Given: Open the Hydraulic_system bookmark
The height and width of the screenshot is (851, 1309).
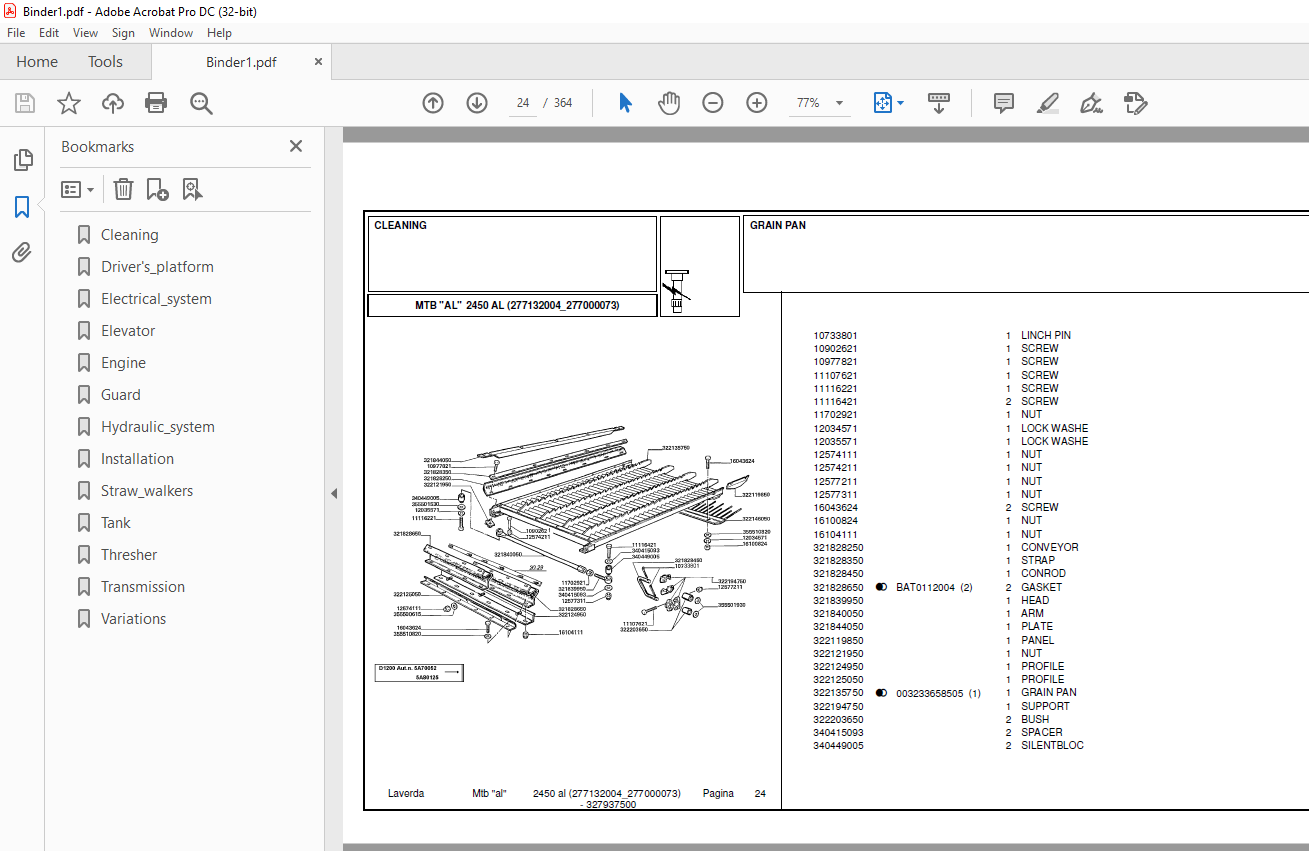Looking at the screenshot, I should [157, 427].
